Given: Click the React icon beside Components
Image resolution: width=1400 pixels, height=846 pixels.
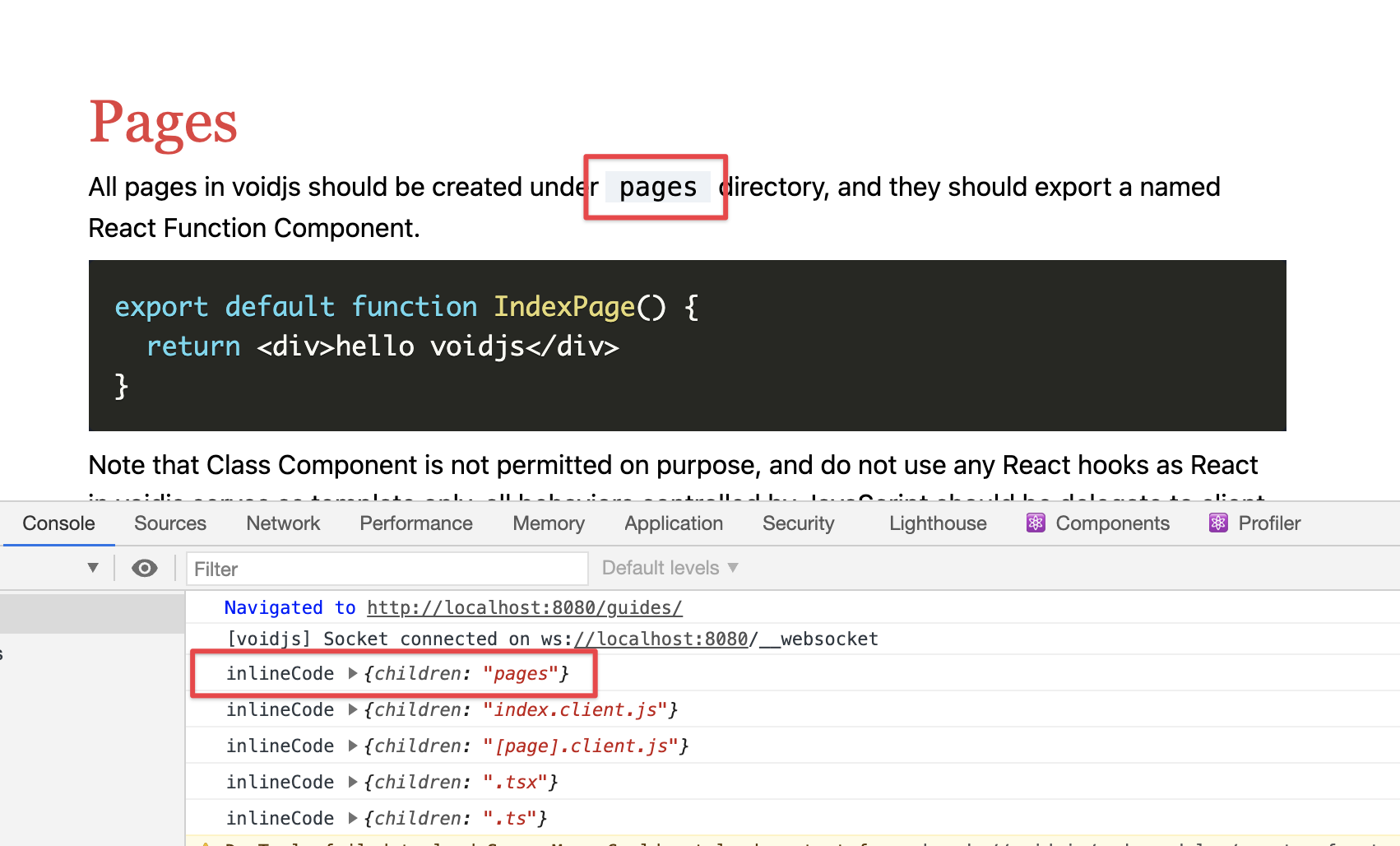Looking at the screenshot, I should 1036,523.
